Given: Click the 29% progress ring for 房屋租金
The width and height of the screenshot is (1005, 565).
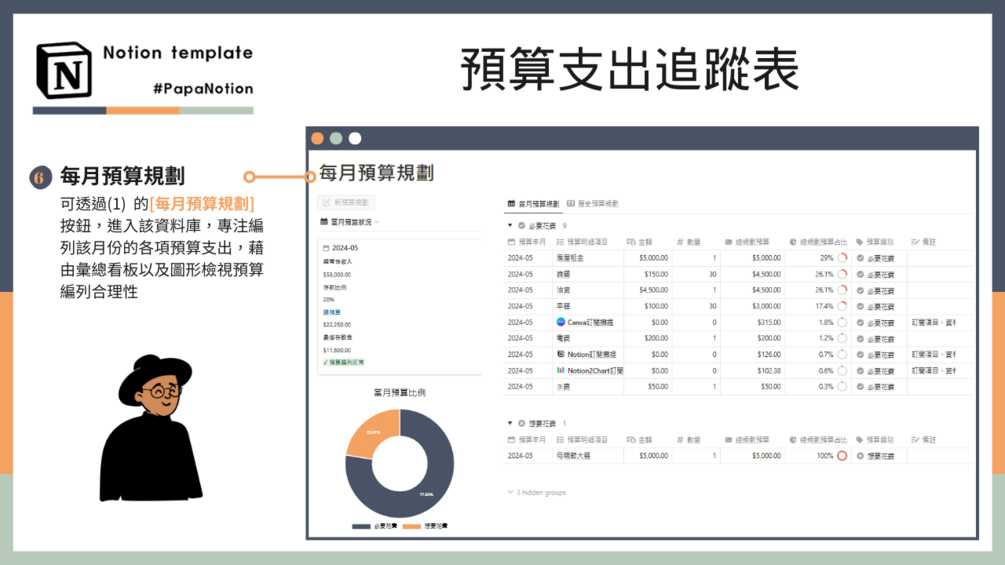Looking at the screenshot, I should (842, 258).
